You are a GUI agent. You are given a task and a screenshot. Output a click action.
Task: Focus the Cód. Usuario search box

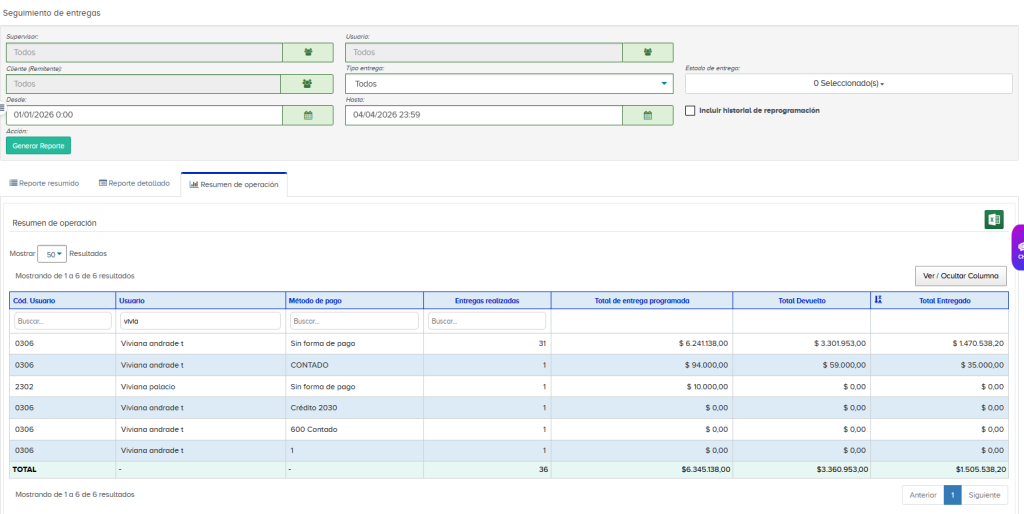click(63, 321)
